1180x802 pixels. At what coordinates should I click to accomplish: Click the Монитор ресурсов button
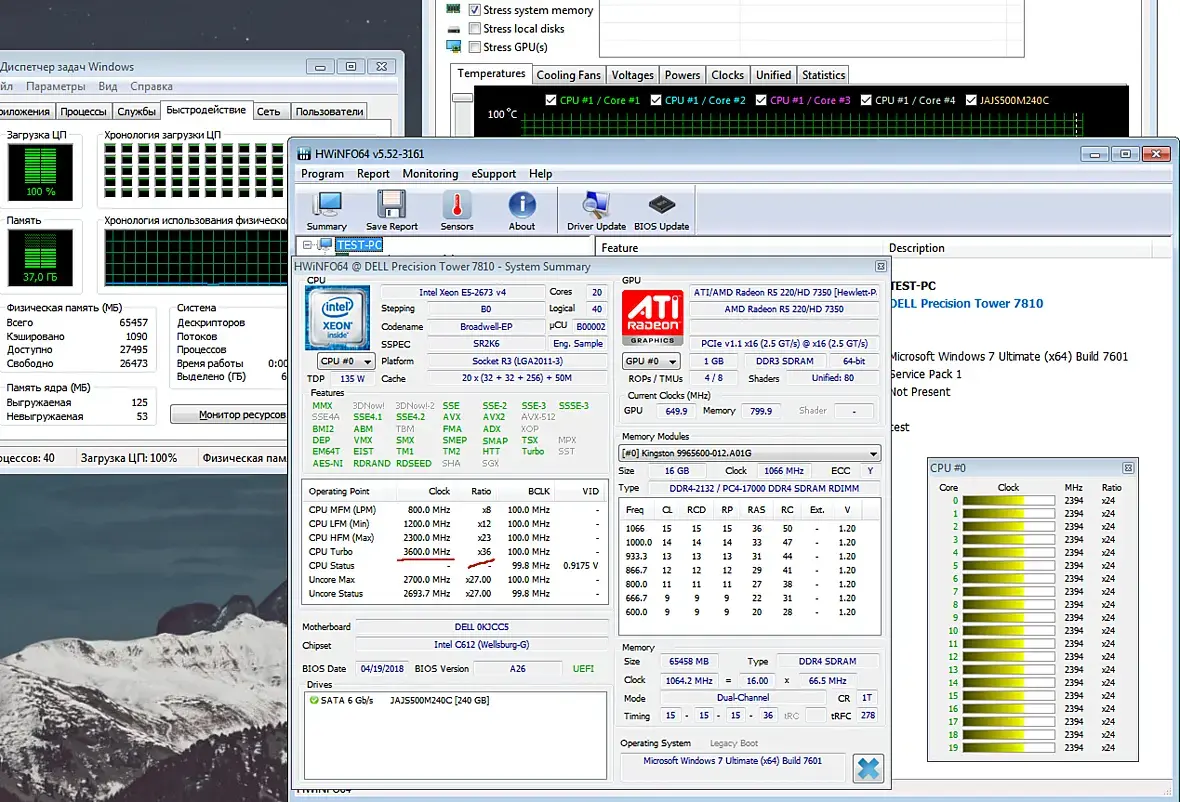click(x=231, y=414)
